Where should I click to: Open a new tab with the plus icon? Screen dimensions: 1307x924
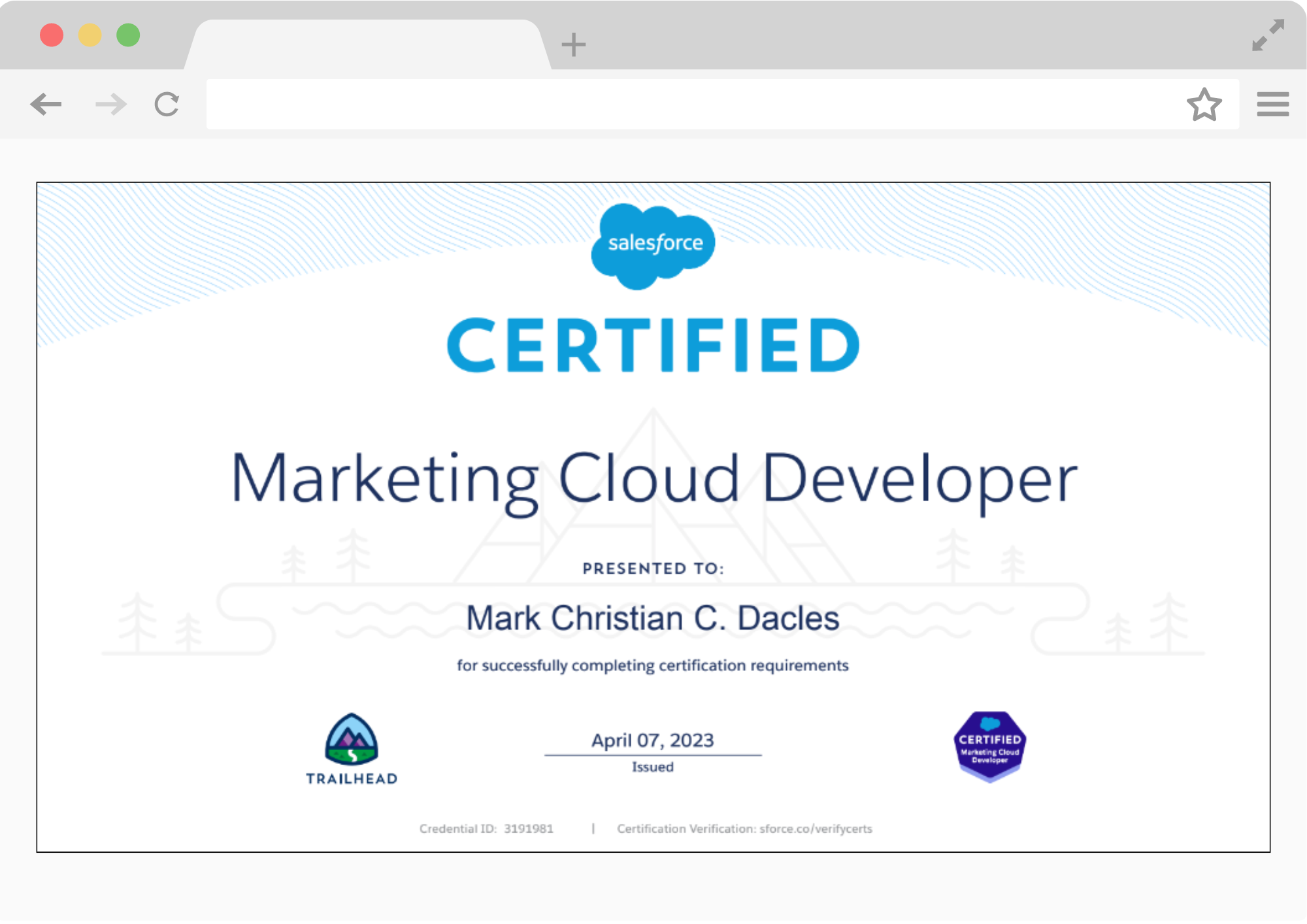tap(573, 44)
